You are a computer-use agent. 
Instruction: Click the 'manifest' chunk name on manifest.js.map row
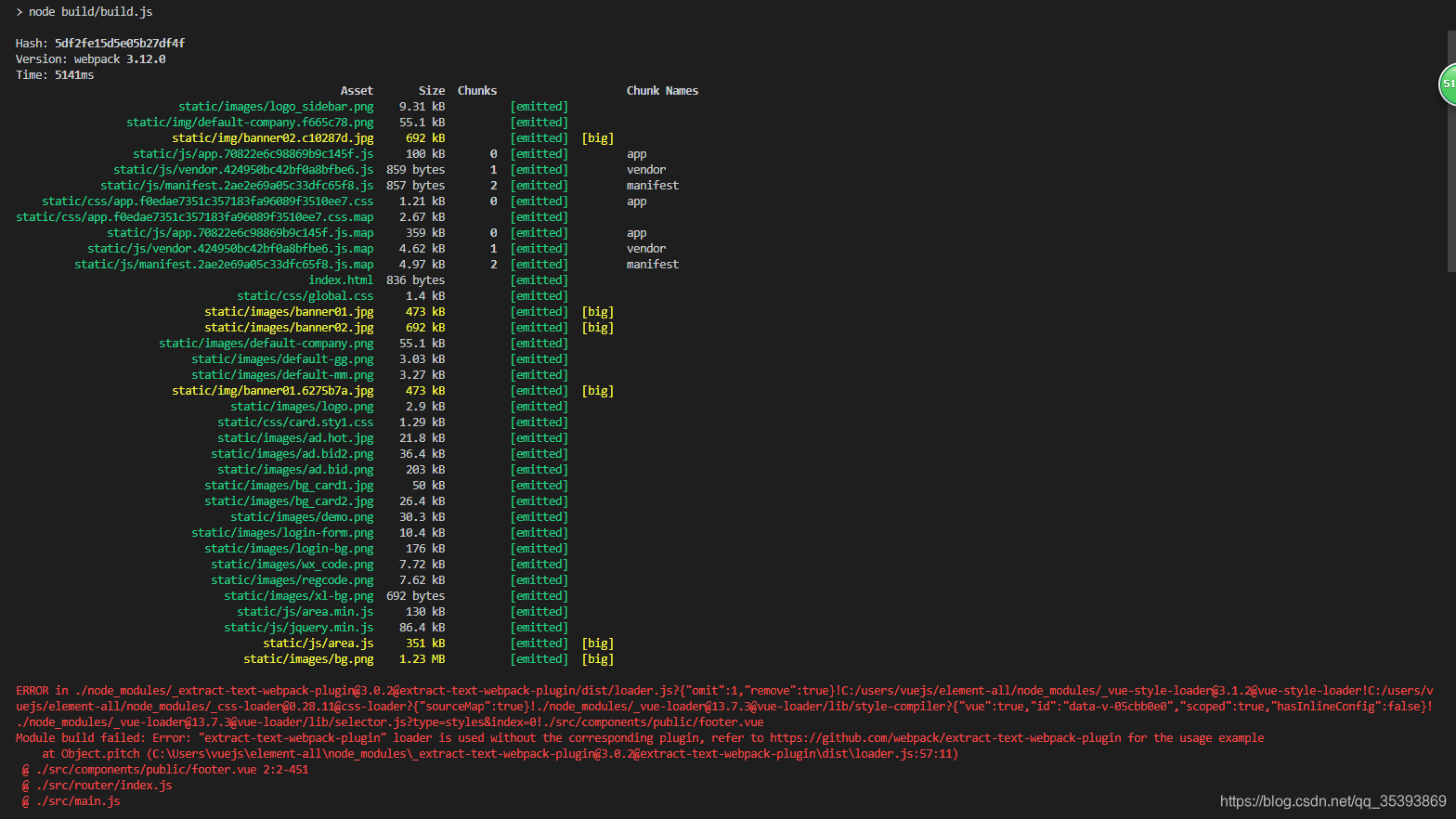653,265
